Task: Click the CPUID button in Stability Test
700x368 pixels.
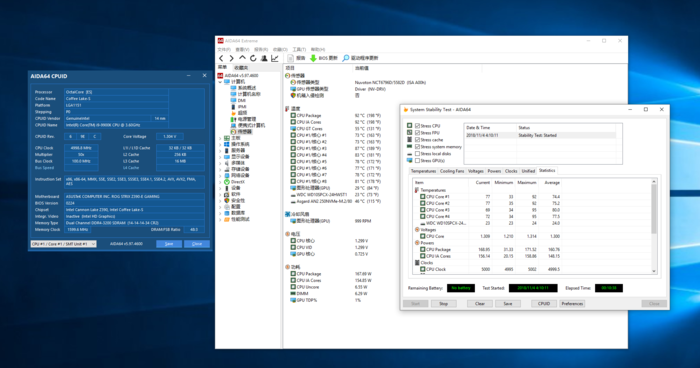Action: click(x=544, y=304)
